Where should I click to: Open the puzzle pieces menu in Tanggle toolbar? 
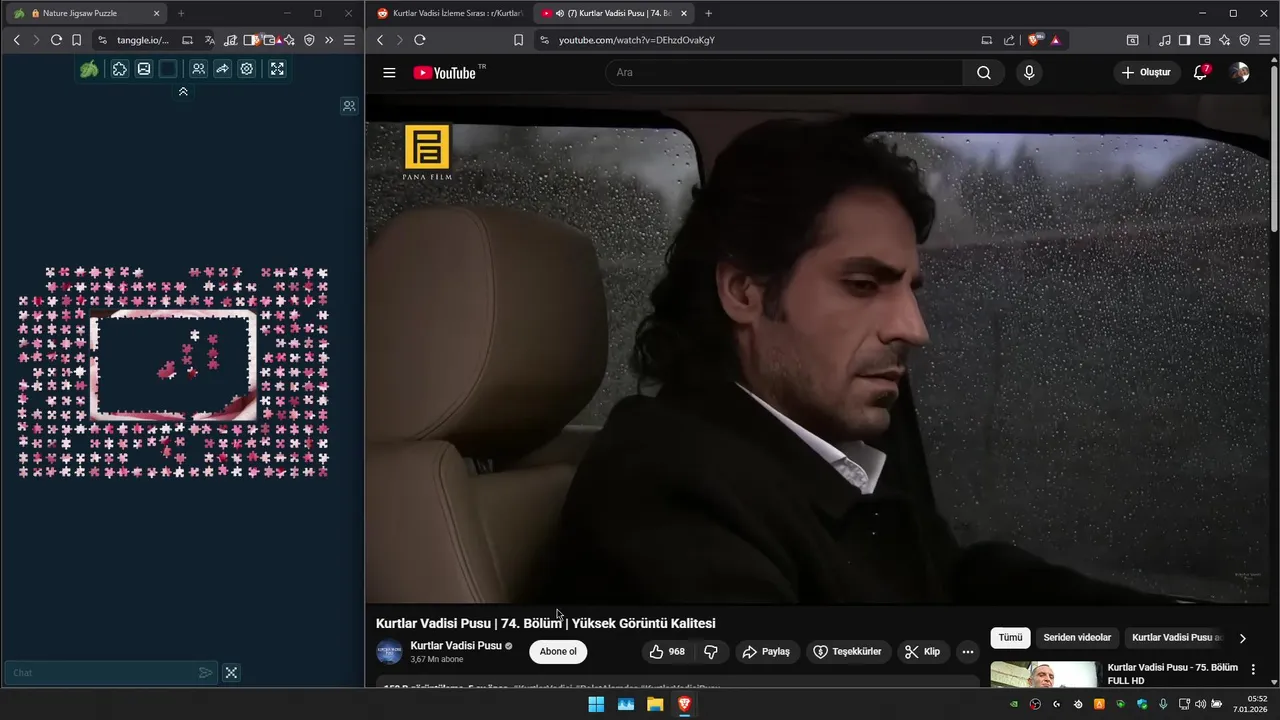tap(119, 69)
